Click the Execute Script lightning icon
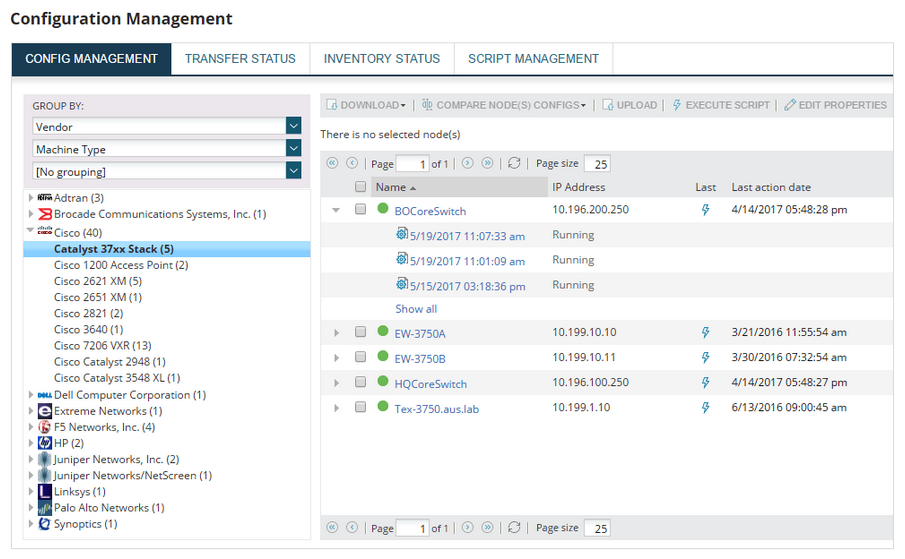905x559 pixels. point(676,105)
